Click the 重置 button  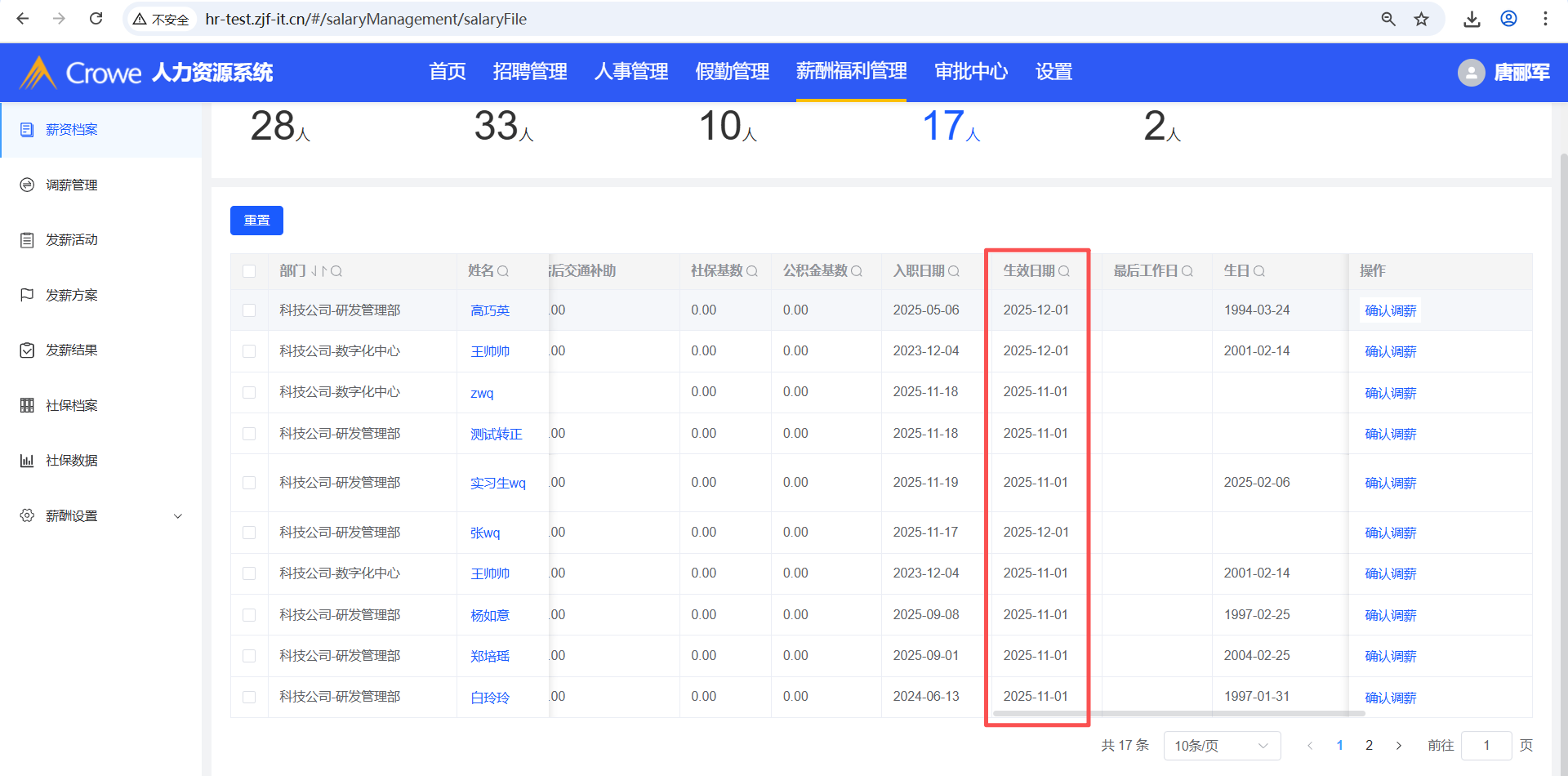256,221
